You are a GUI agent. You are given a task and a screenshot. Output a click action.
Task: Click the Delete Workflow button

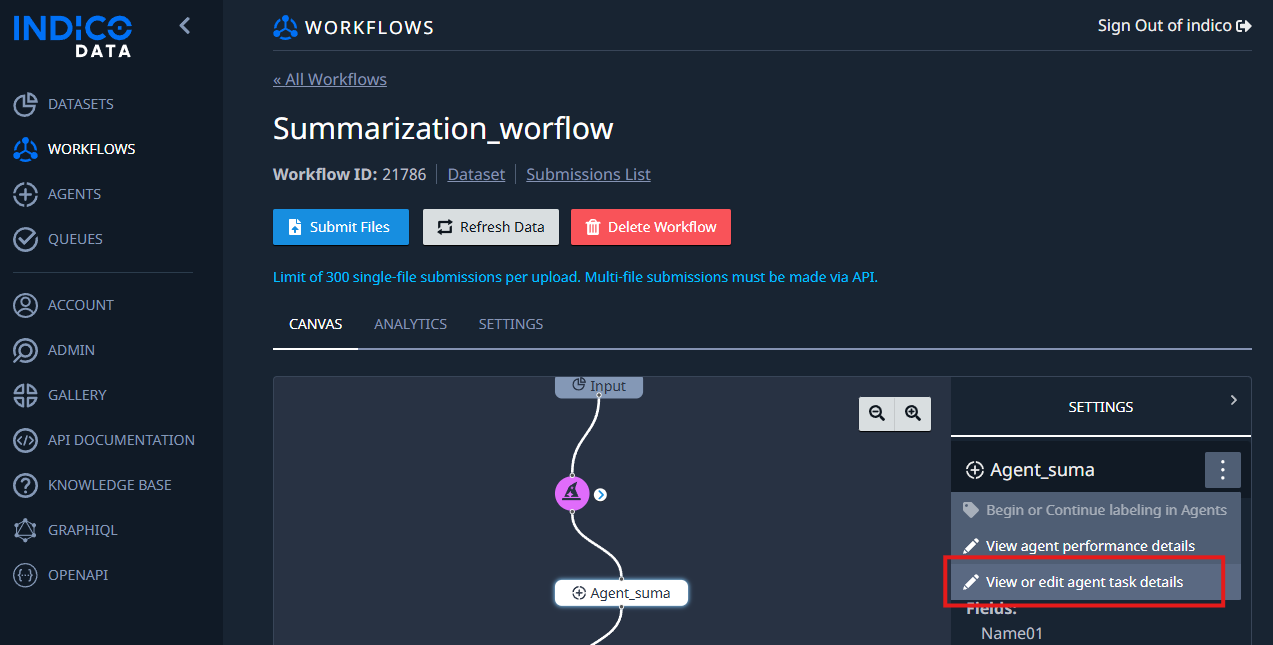coord(651,227)
